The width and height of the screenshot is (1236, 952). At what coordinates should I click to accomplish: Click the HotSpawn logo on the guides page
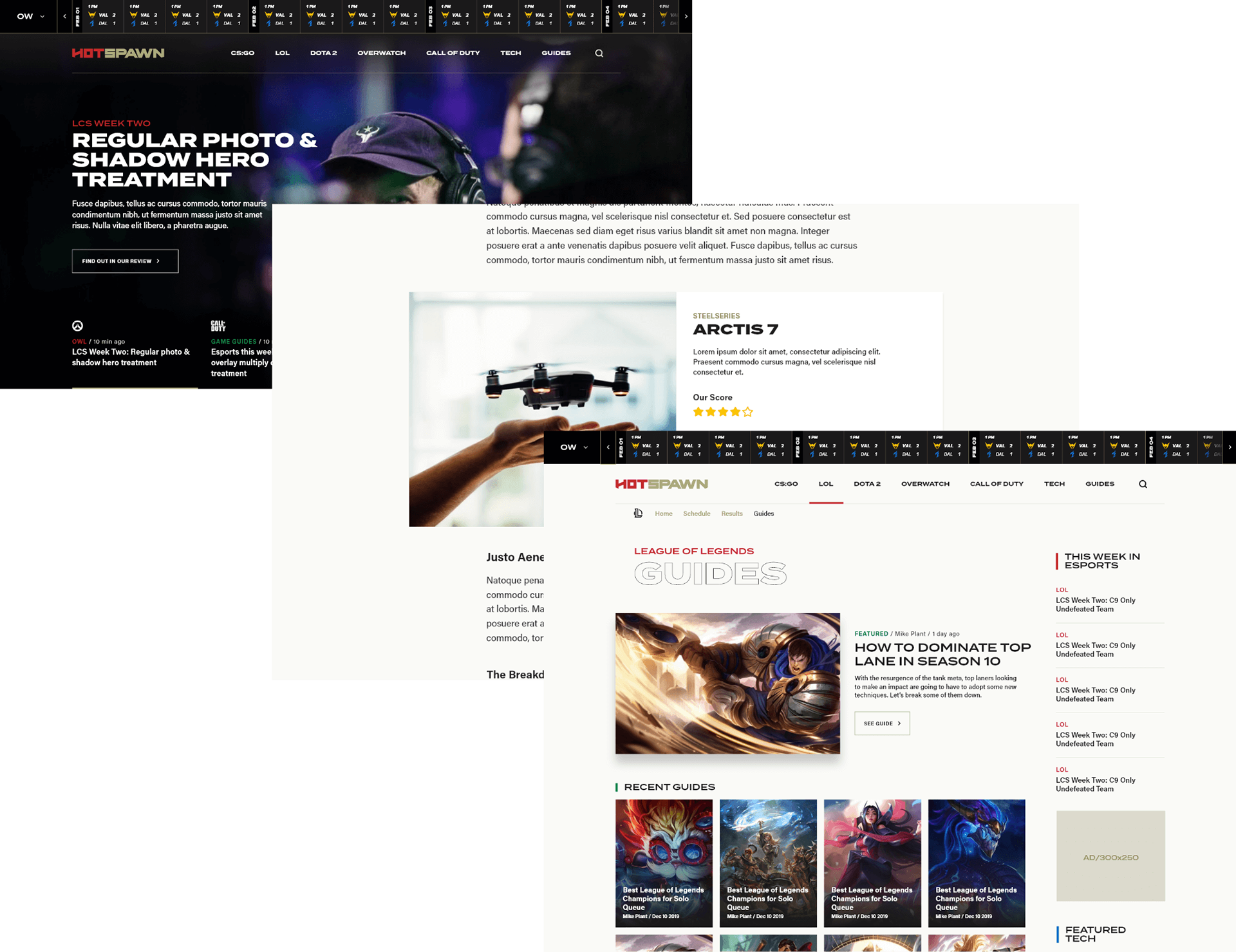(661, 484)
